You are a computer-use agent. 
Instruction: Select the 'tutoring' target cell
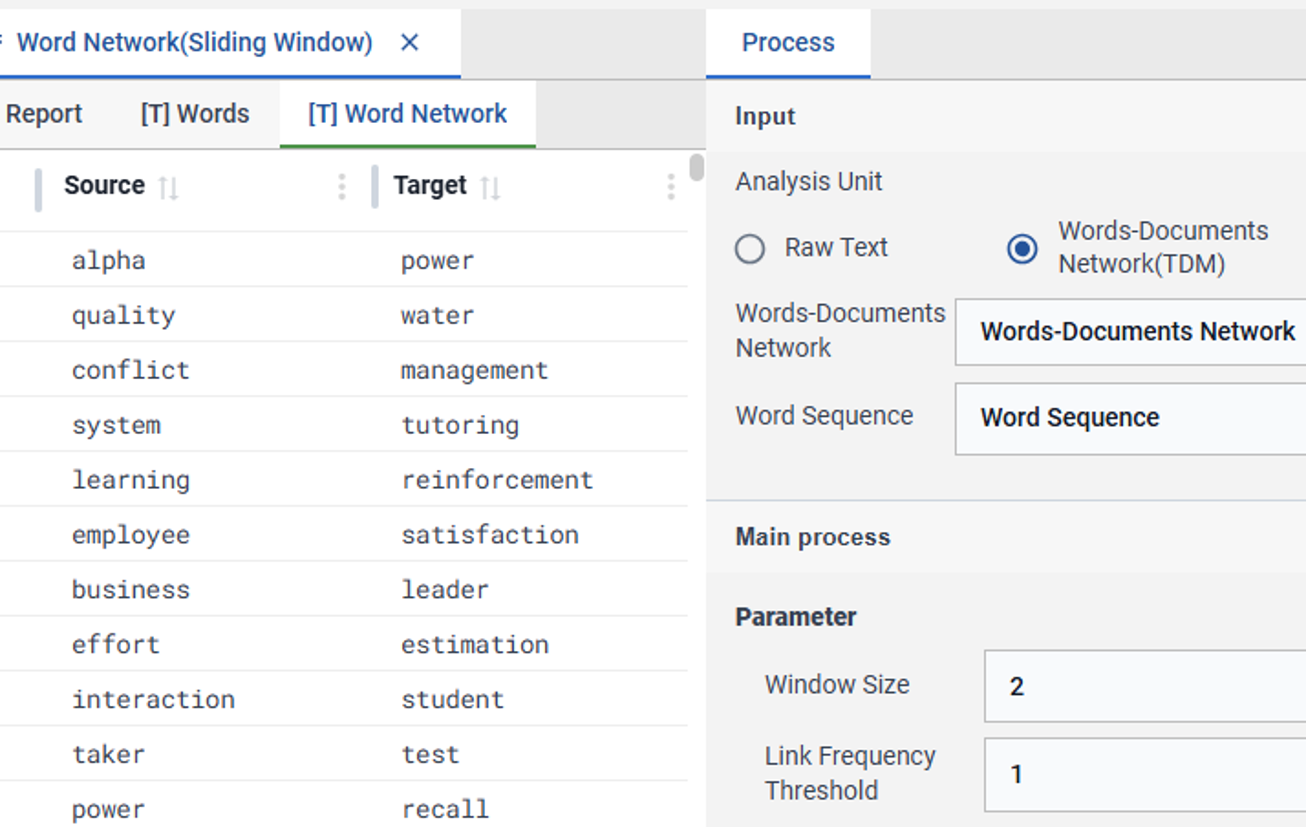(x=460, y=425)
